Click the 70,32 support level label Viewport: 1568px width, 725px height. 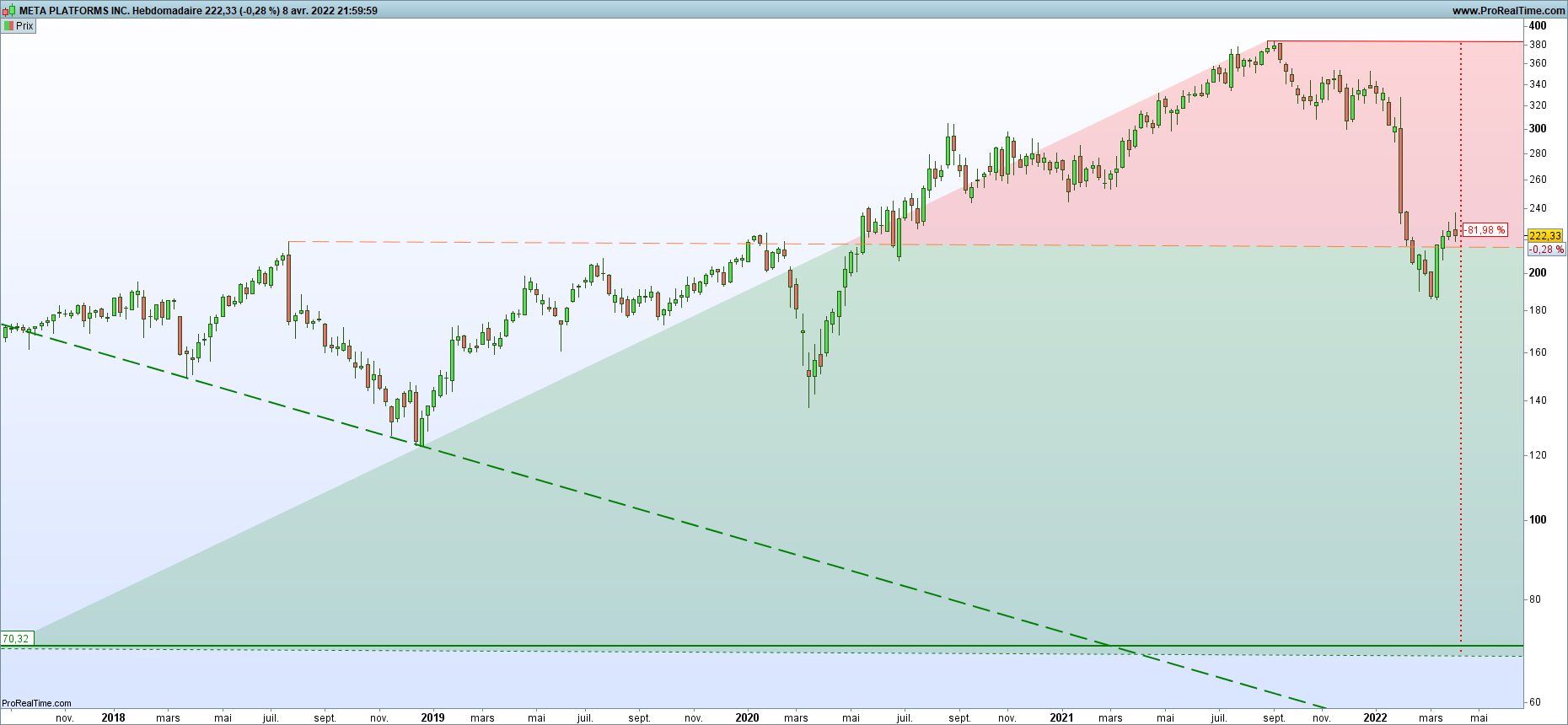(x=16, y=638)
